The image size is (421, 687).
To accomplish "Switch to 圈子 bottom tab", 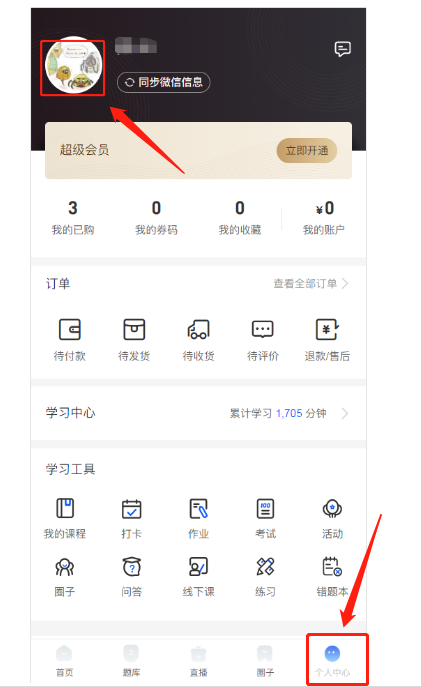I will (x=265, y=661).
